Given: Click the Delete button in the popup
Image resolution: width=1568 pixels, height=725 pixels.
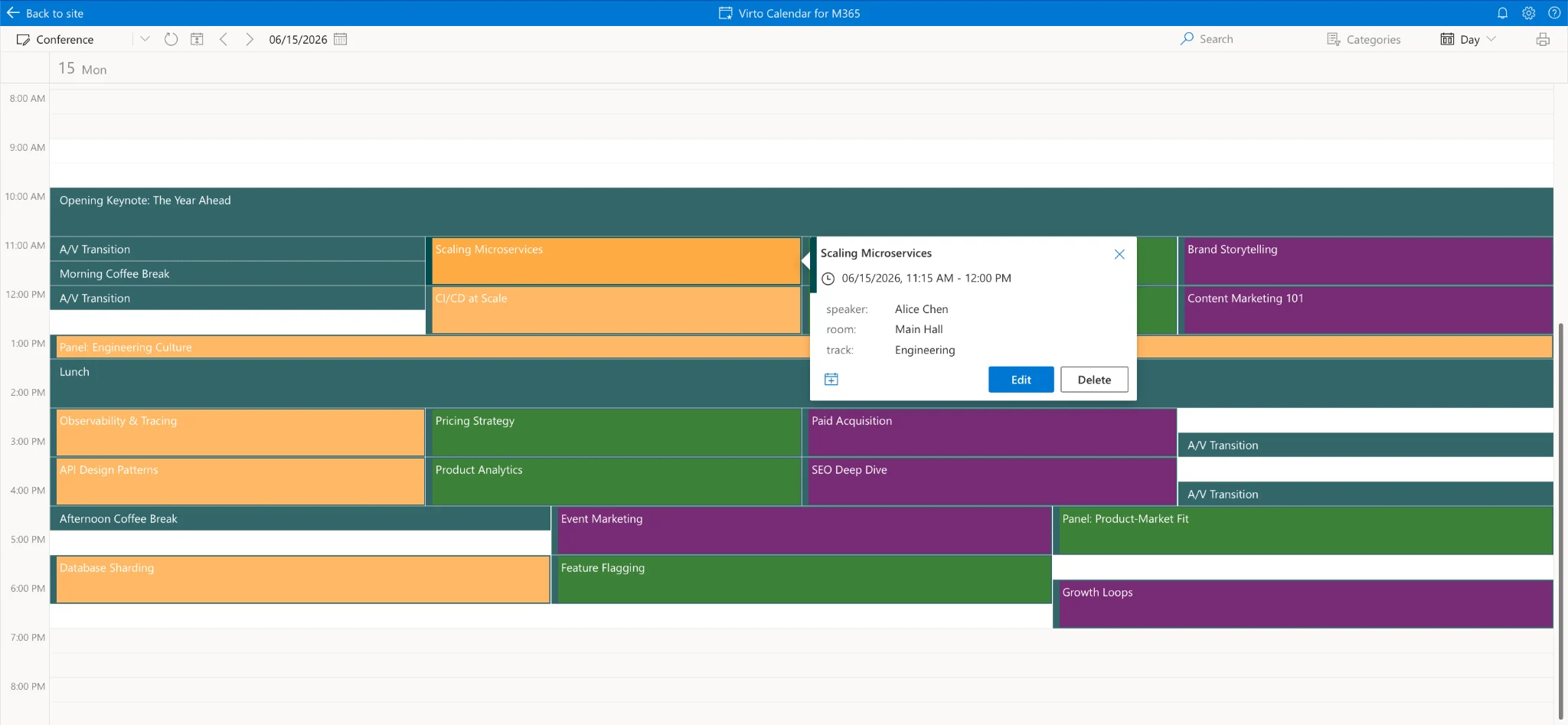Looking at the screenshot, I should pyautogui.click(x=1094, y=380).
